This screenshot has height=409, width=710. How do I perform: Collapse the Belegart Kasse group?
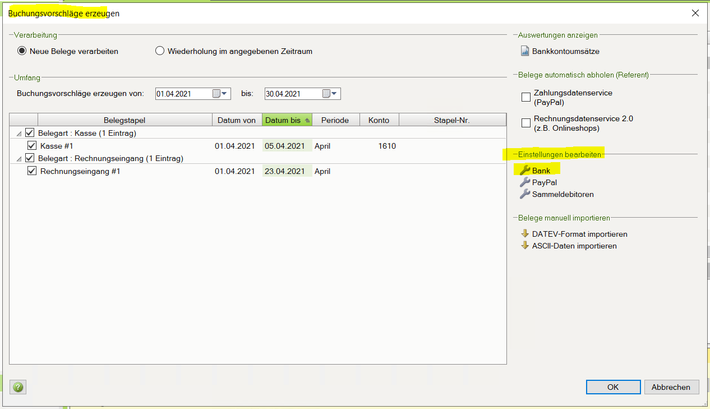point(17,133)
